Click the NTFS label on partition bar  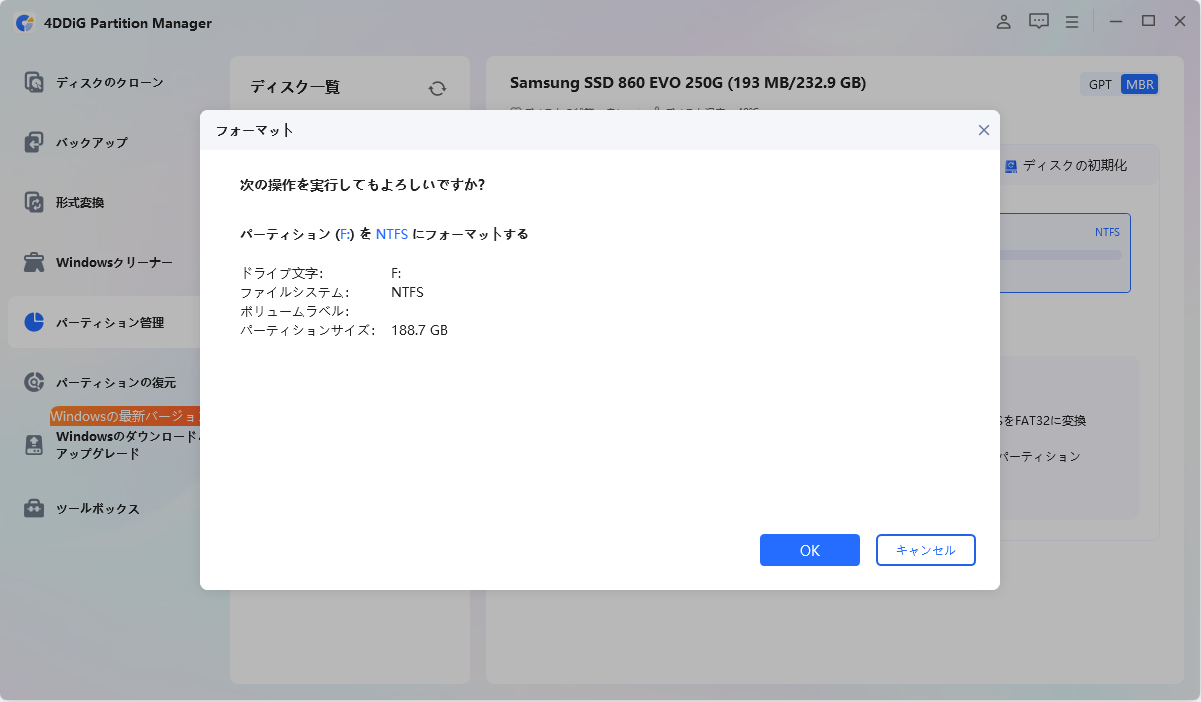click(x=1107, y=232)
